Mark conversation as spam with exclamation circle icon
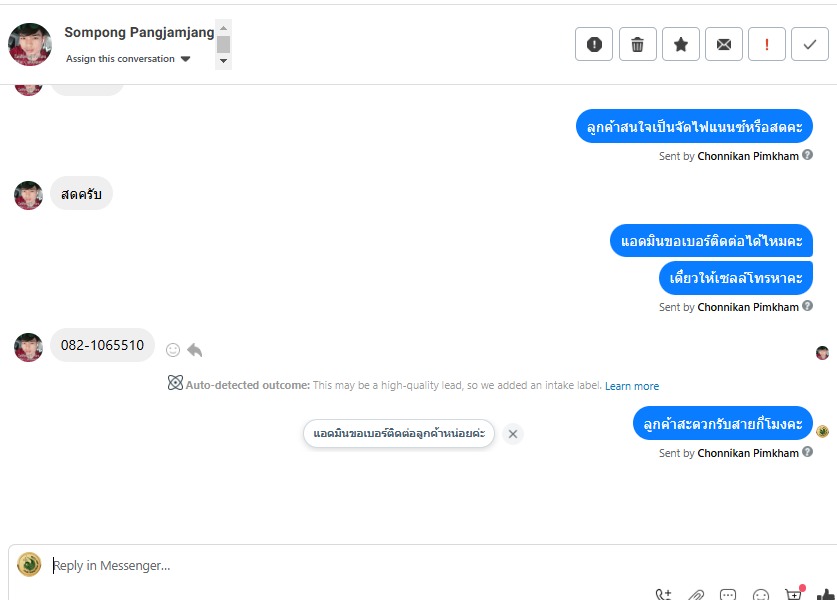Viewport: 837px width, 600px height. click(594, 44)
